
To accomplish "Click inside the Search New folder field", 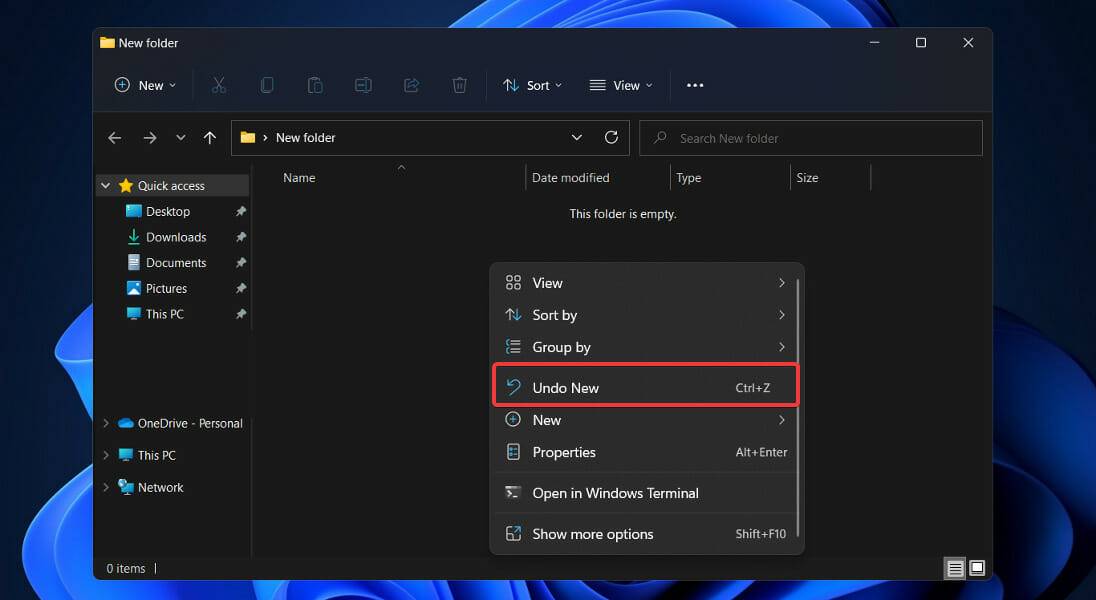I will pos(810,137).
